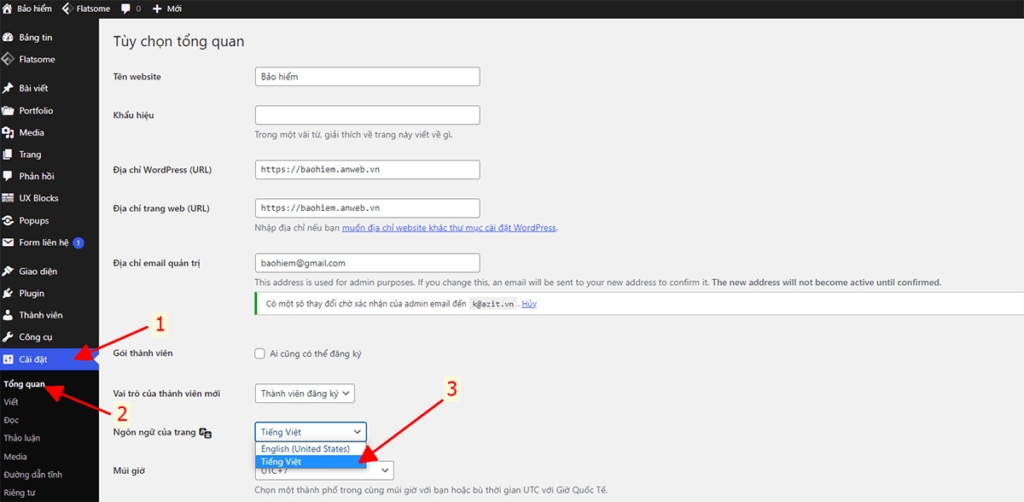
Task: Tick the Ai cũng có thể đăng ký checkbox
Action: (260, 354)
